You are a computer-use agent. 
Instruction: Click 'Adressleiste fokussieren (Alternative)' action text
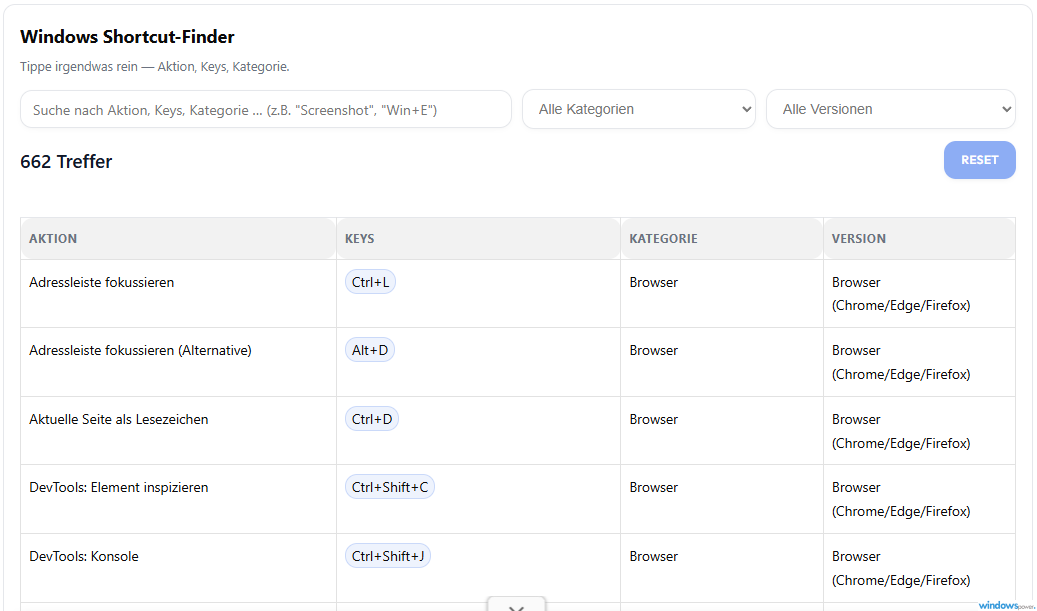(x=140, y=350)
